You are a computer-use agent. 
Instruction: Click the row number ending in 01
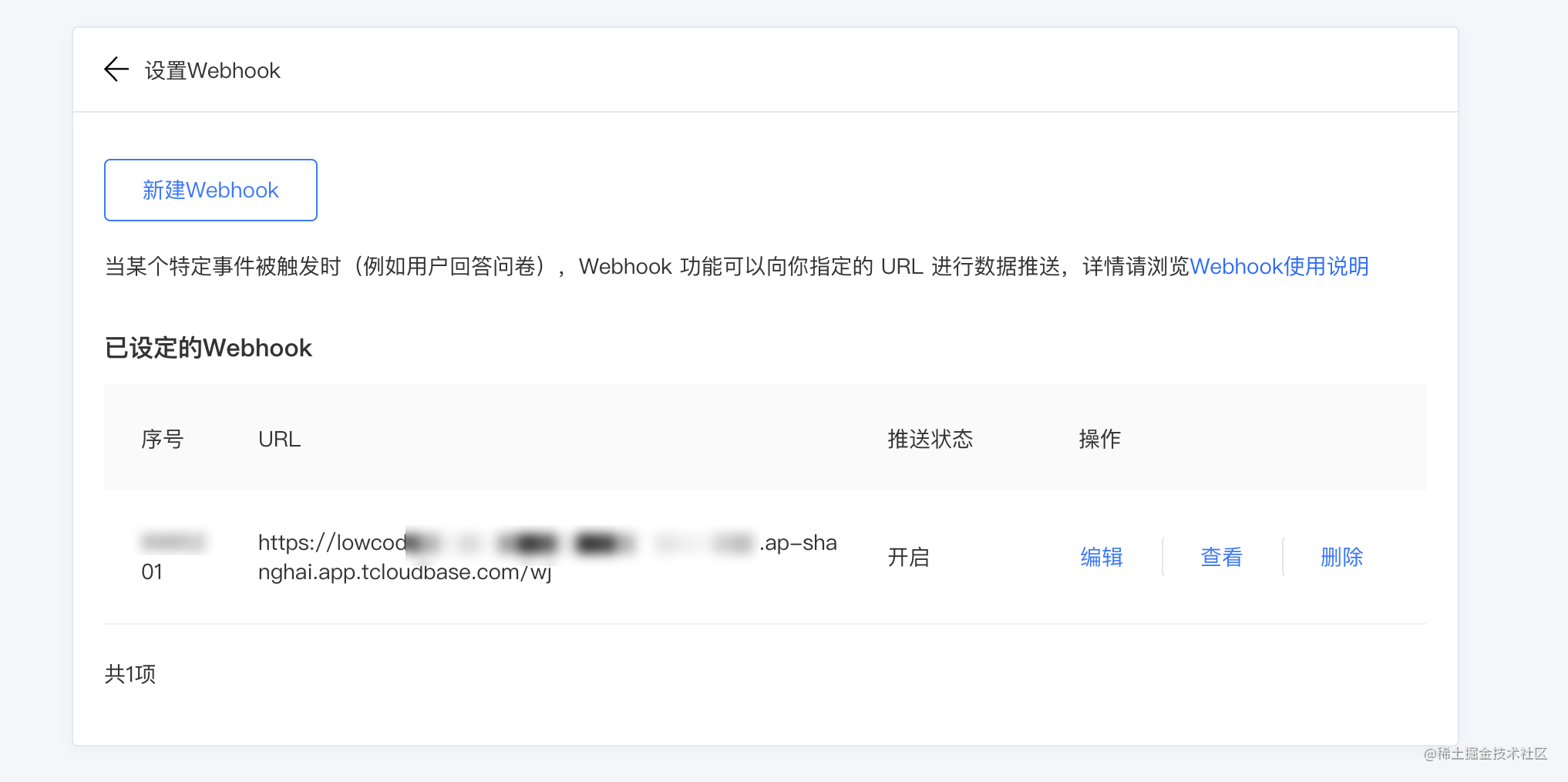173,557
